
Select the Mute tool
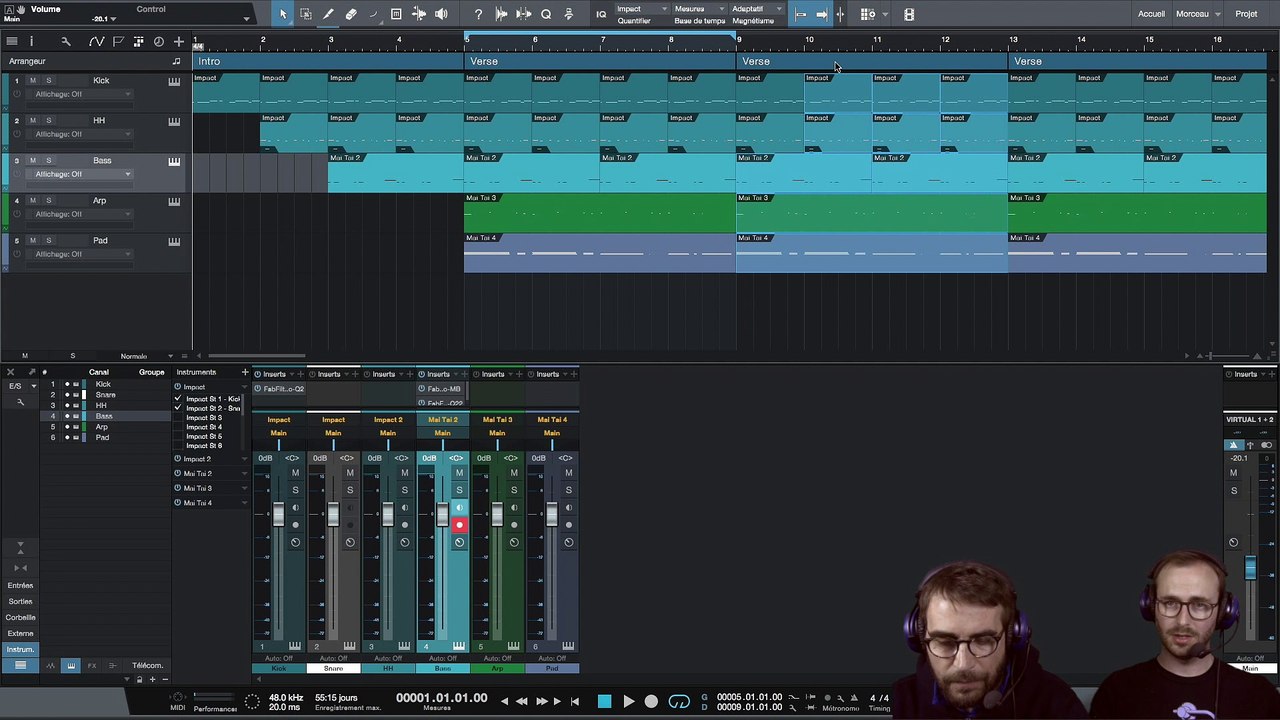(x=396, y=14)
